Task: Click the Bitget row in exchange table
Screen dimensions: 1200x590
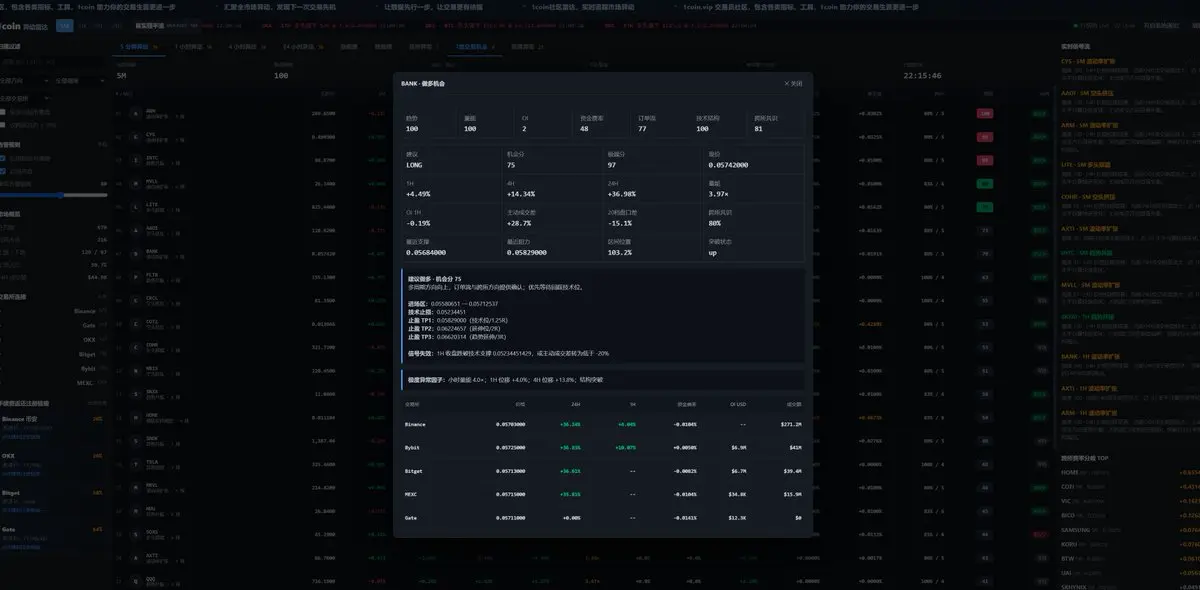Action: [603, 470]
